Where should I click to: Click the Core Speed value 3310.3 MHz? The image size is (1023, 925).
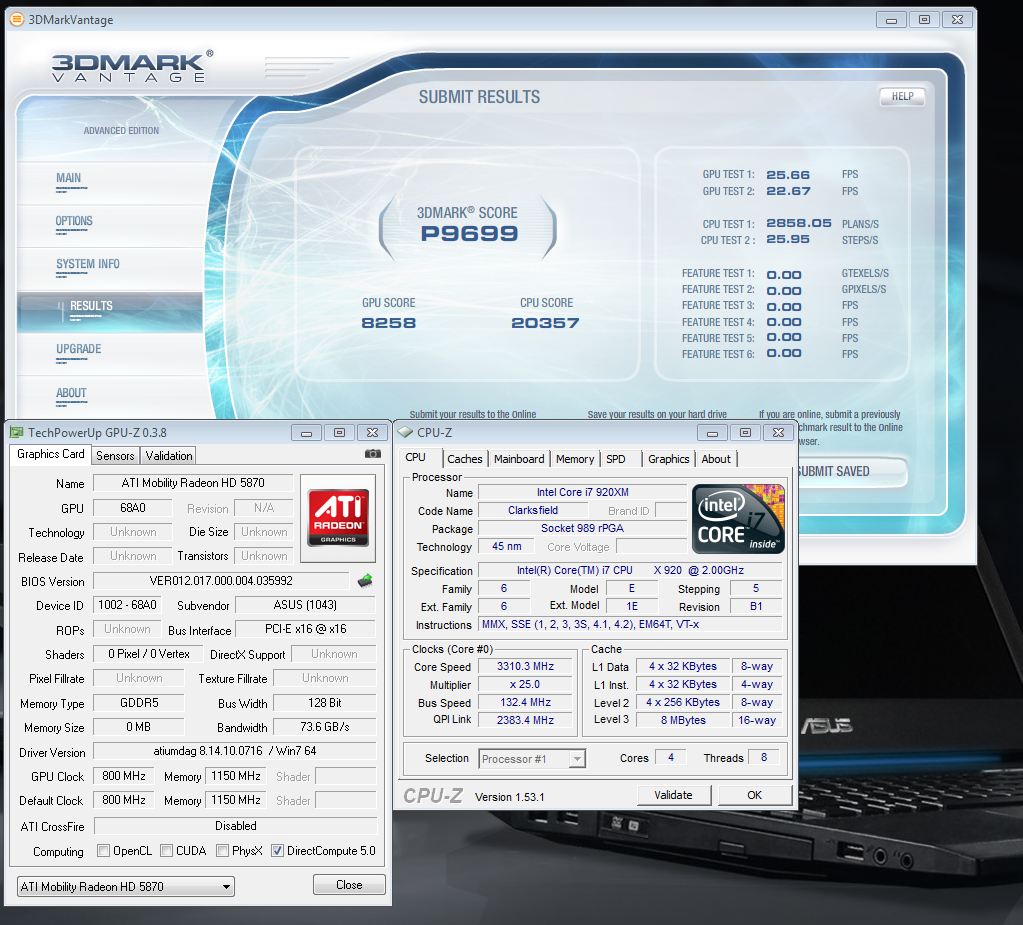coord(525,667)
